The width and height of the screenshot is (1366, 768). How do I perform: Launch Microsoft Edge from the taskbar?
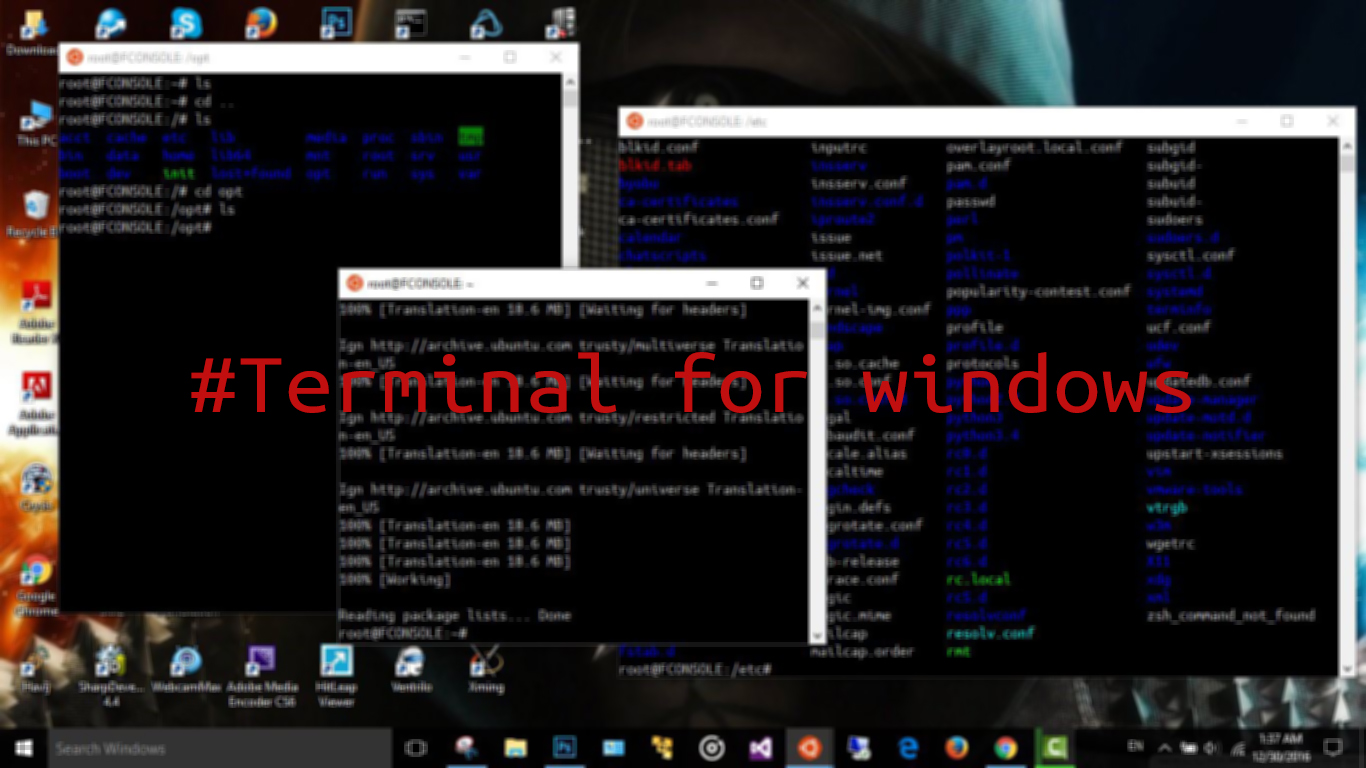907,747
